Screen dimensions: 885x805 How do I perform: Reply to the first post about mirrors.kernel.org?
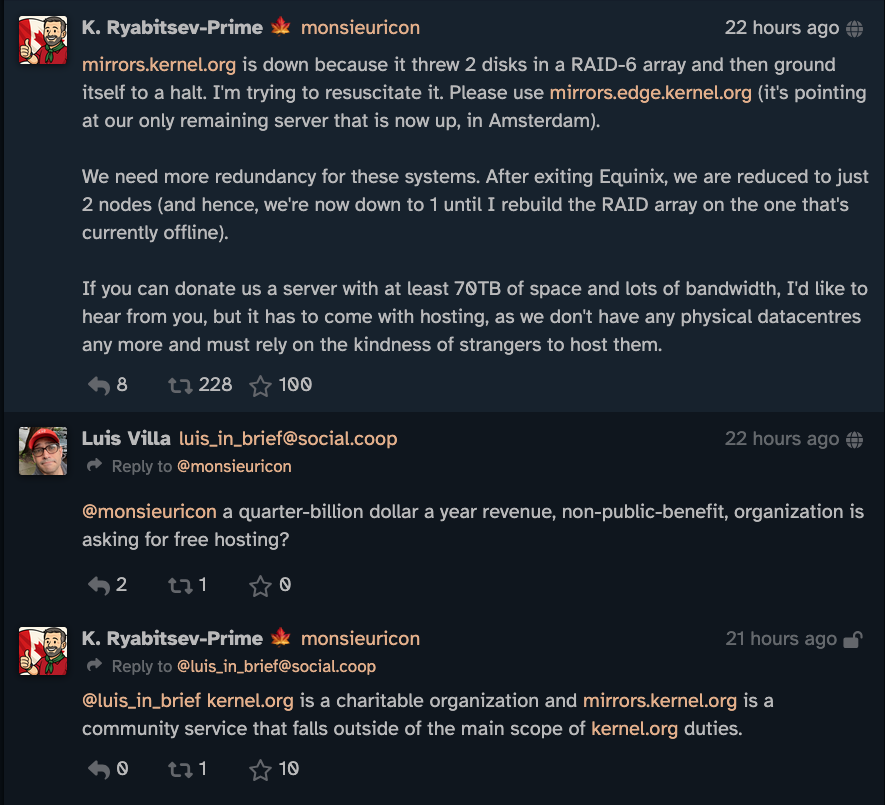click(99, 385)
